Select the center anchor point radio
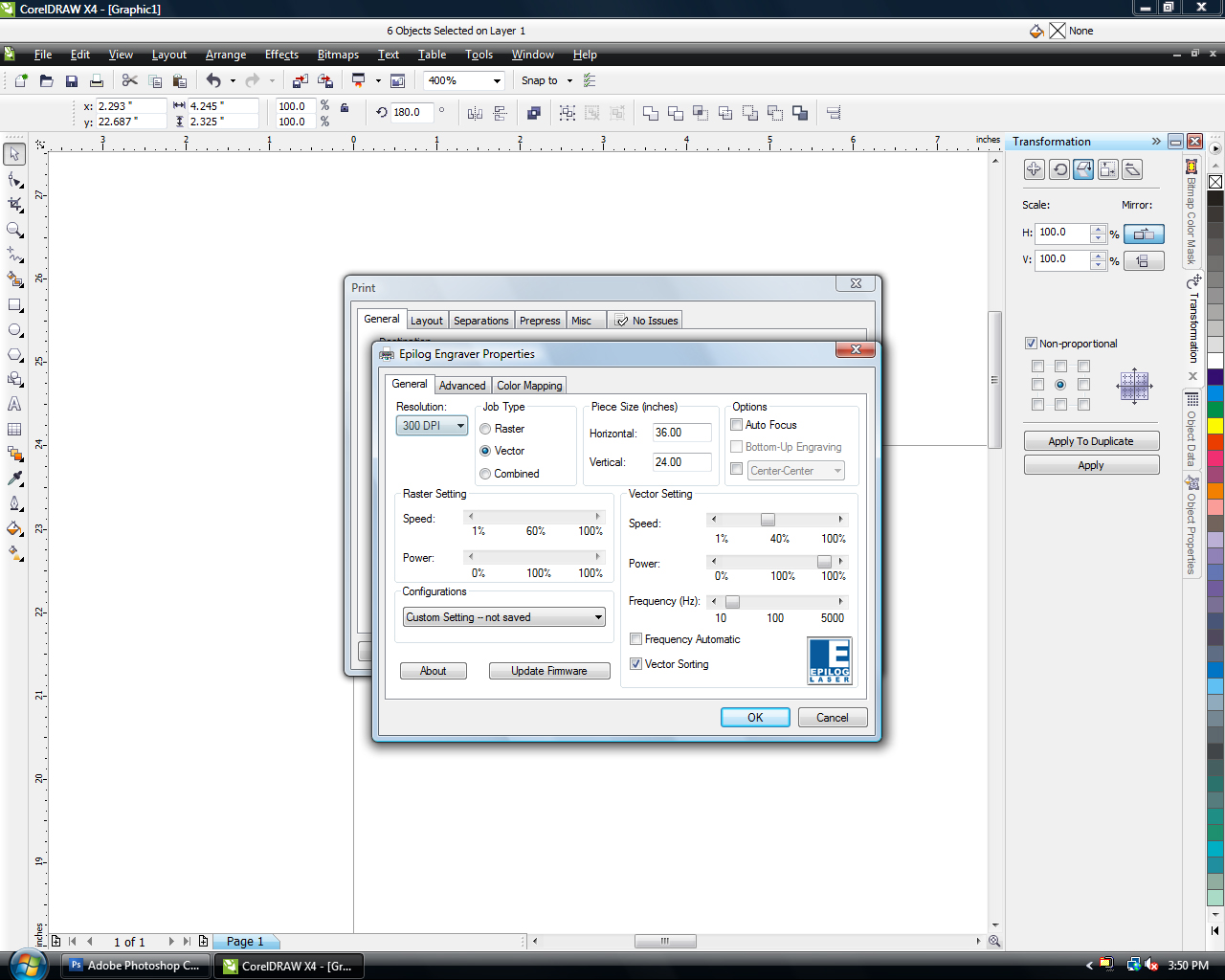 pos(1060,385)
